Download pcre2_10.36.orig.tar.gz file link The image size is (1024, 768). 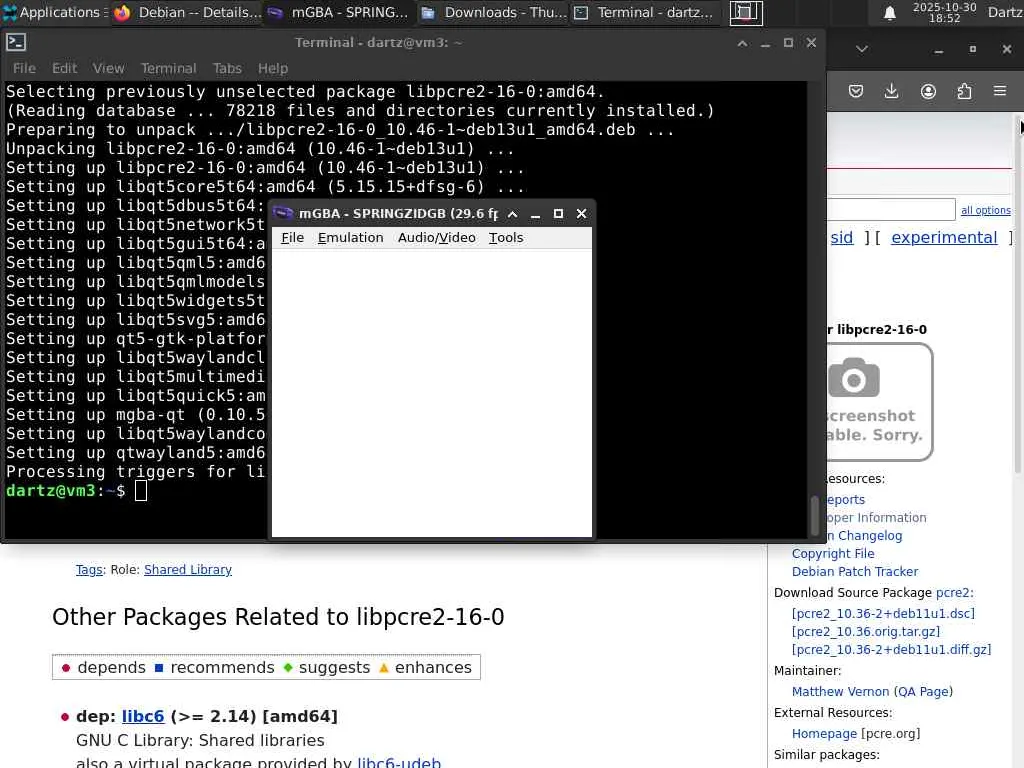pyautogui.click(x=866, y=632)
